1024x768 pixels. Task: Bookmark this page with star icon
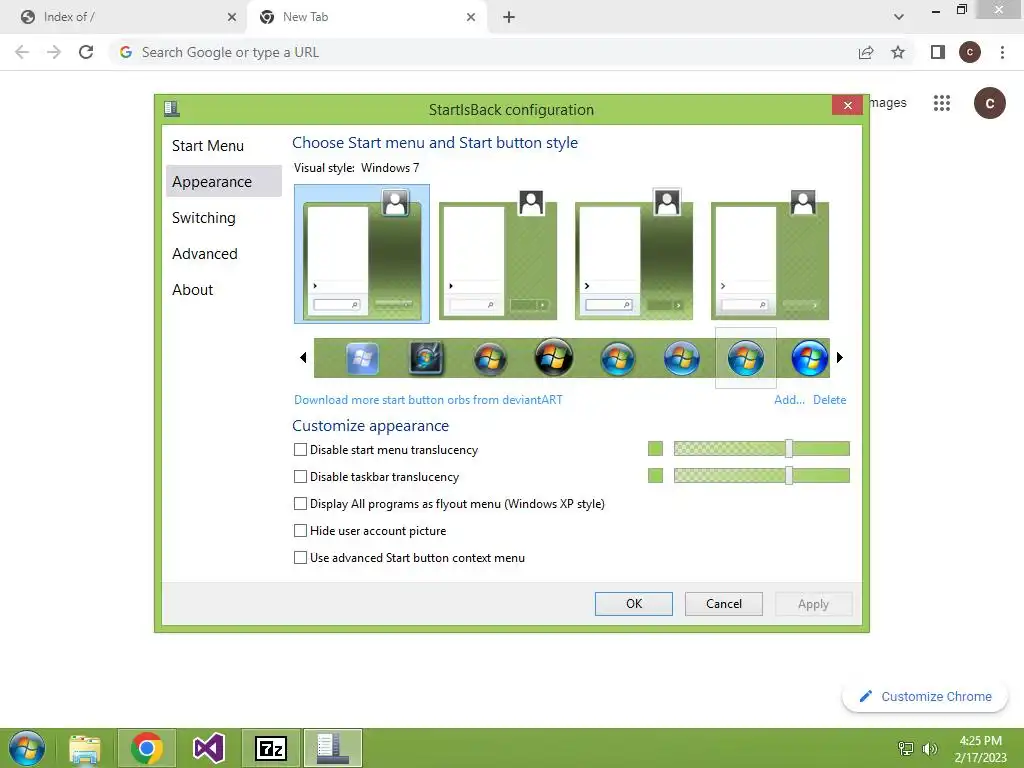[898, 52]
